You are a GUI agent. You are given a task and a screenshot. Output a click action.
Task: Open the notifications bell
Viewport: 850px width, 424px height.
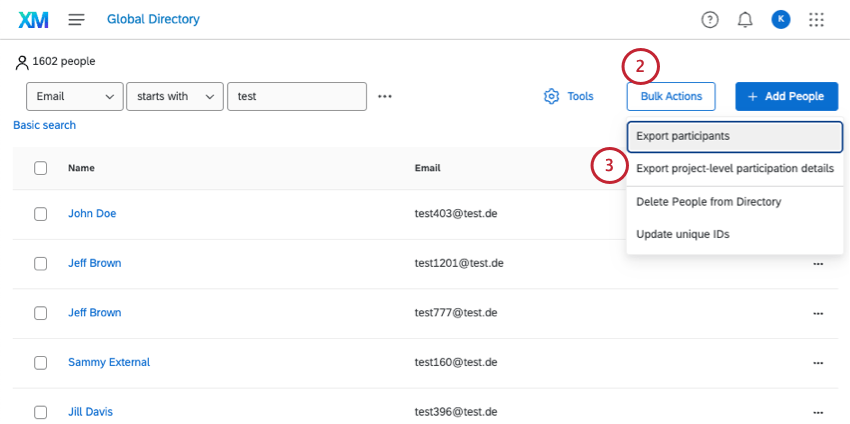(745, 19)
